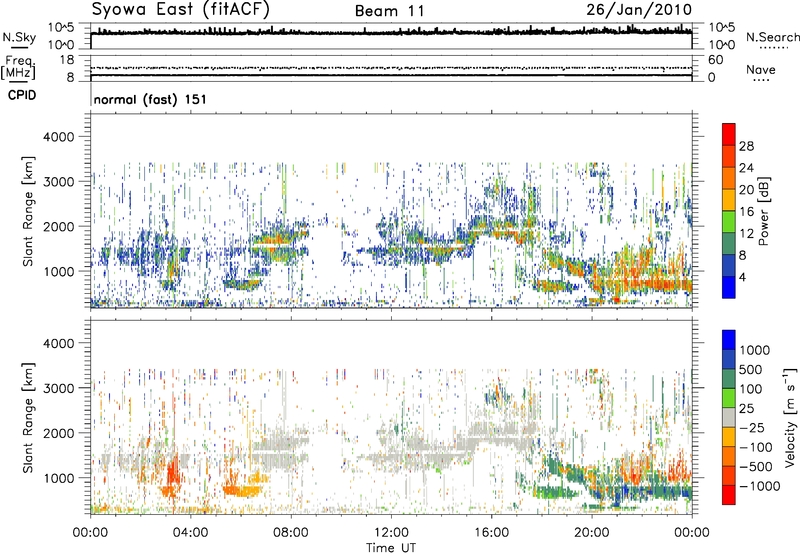Screen dimensions: 800x554
Task: Click the bright blue top segment of Velocity color bar
Action: (x=729, y=340)
